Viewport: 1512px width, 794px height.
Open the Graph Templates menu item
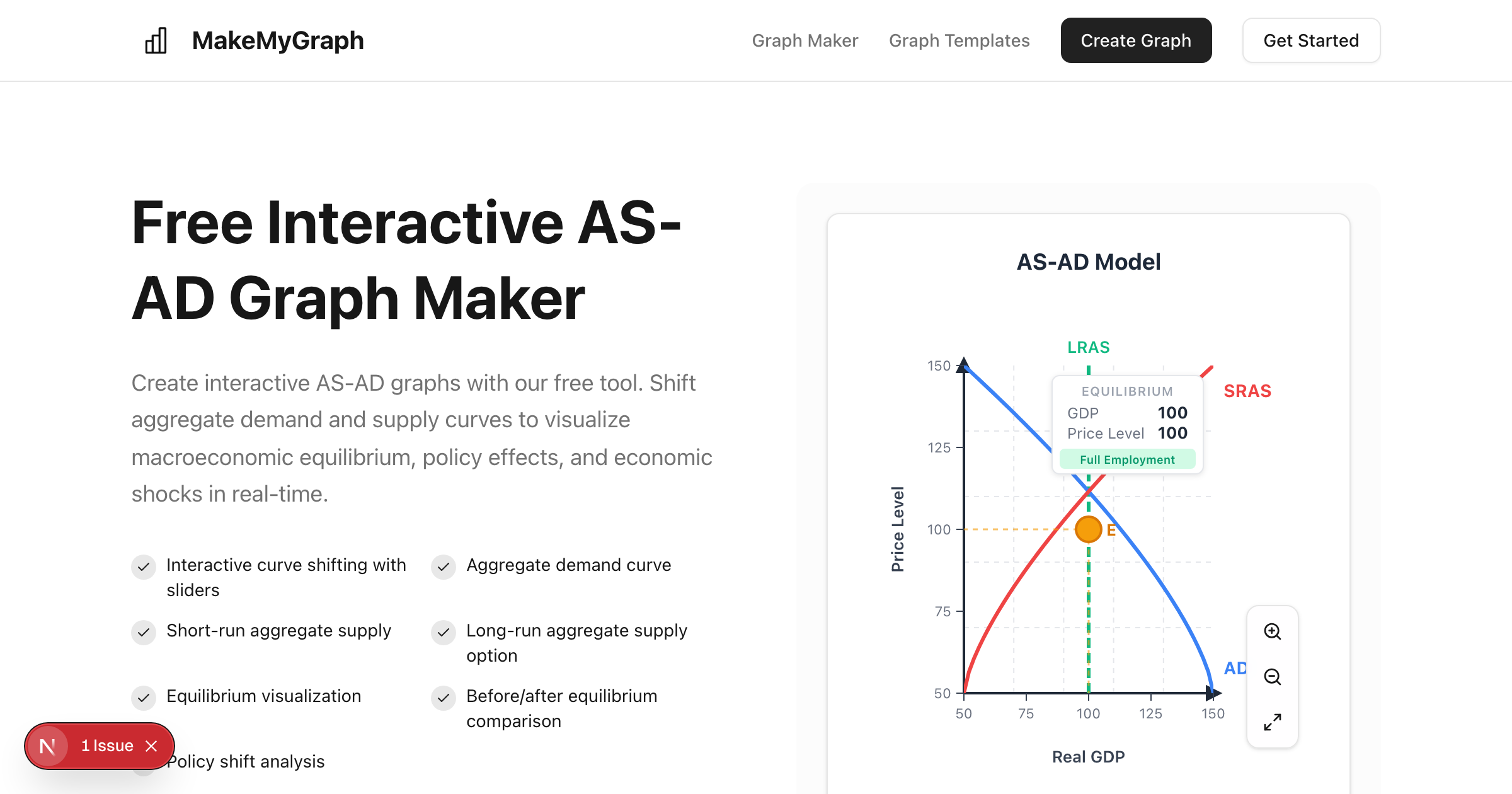959,40
